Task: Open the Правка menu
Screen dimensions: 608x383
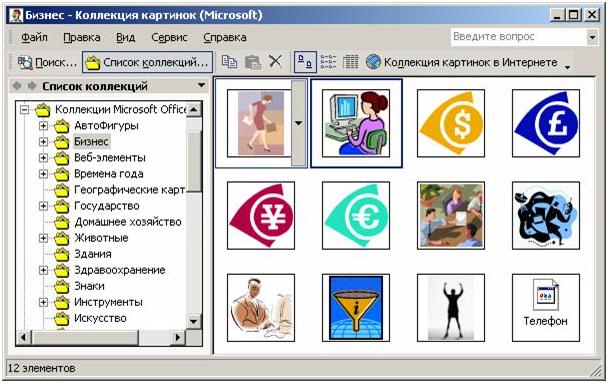Action: pos(82,38)
